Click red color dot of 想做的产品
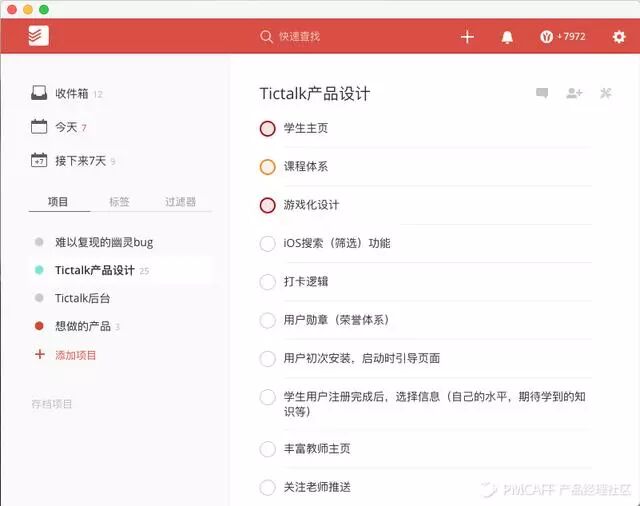This screenshot has width=640, height=506. click(39, 326)
